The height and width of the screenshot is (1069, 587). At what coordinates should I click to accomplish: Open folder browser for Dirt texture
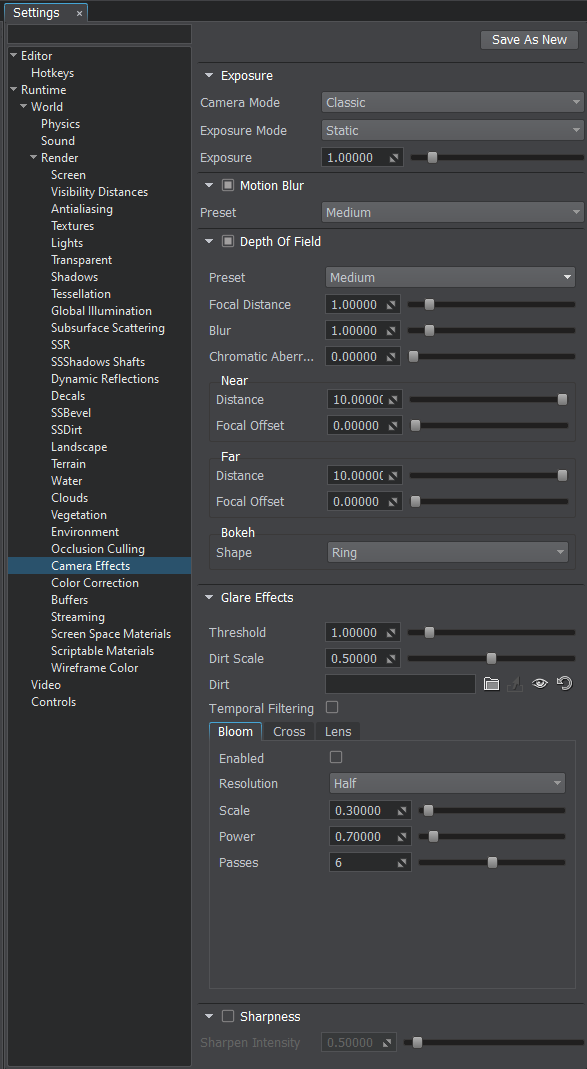click(492, 684)
